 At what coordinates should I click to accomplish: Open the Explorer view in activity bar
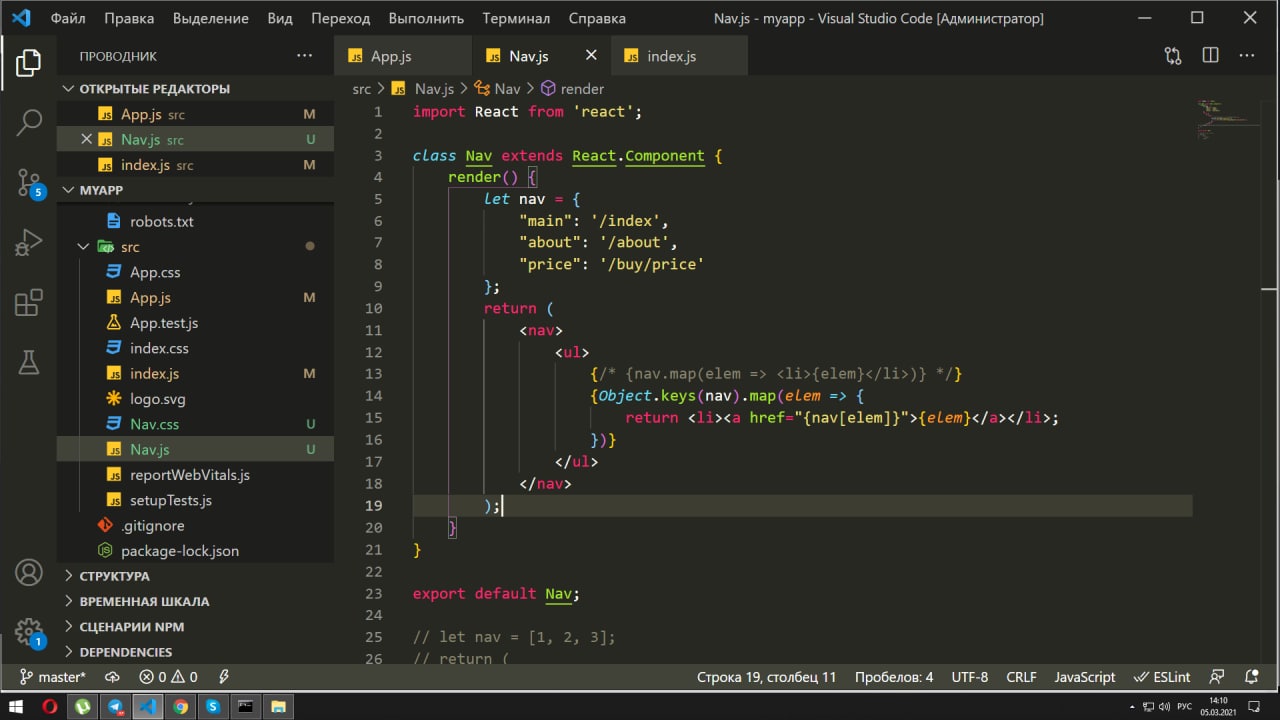point(29,63)
